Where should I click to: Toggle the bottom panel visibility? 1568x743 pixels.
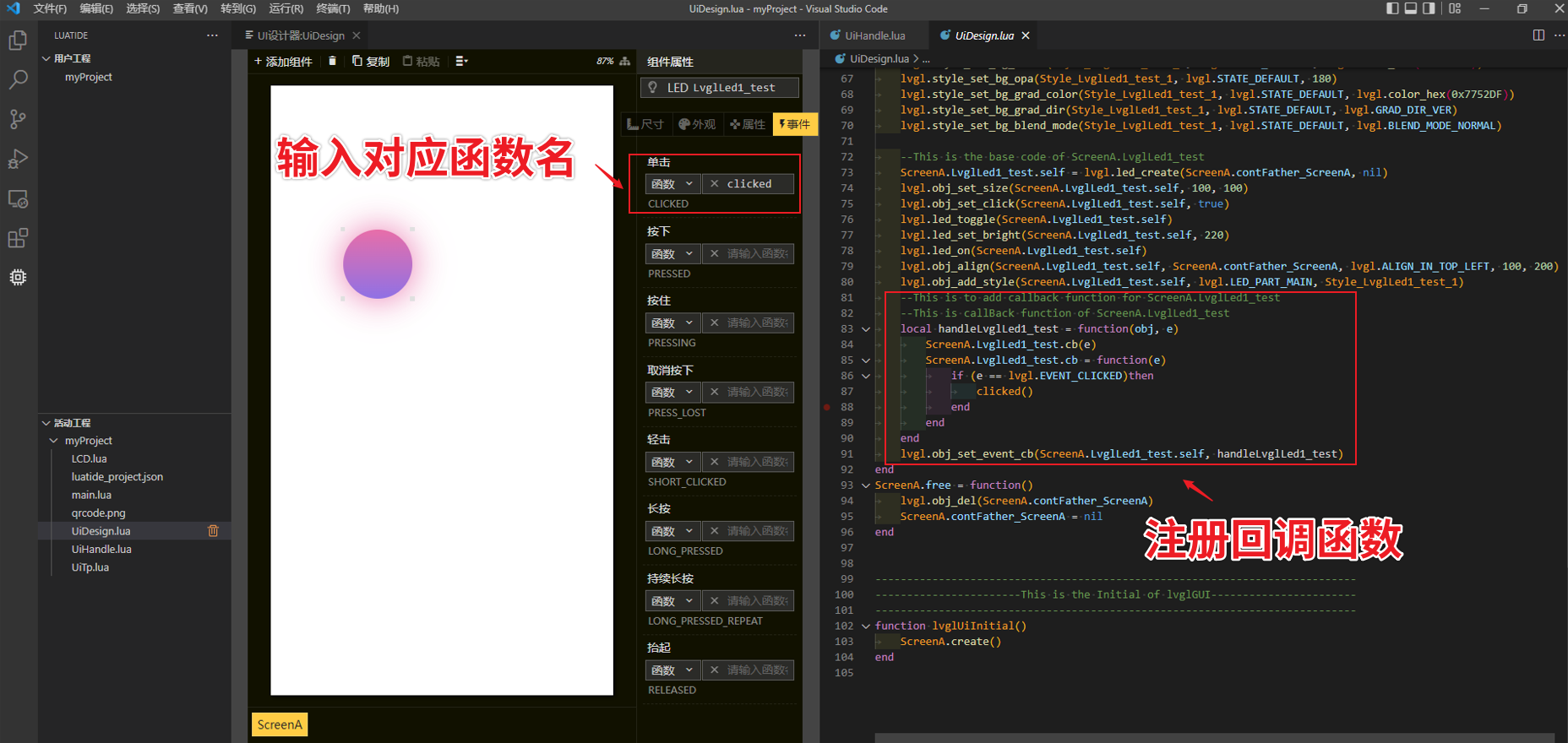point(1411,8)
